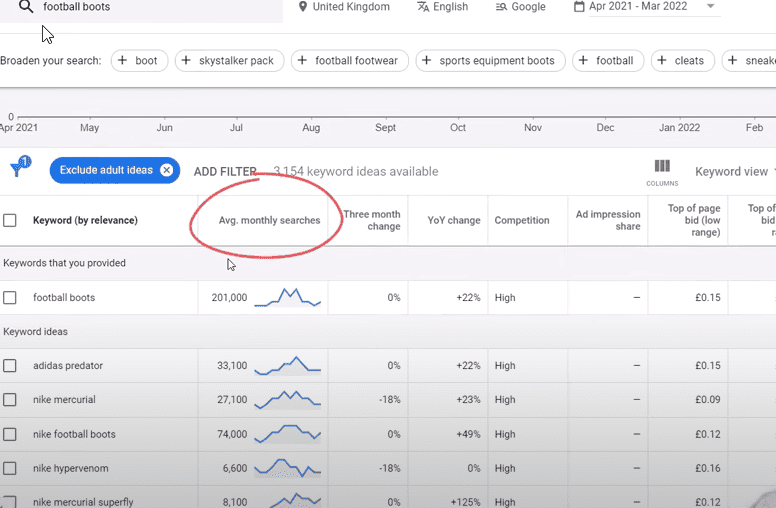The image size is (776, 508).
Task: Click the nike football boots trend sparkline
Action: (288, 433)
